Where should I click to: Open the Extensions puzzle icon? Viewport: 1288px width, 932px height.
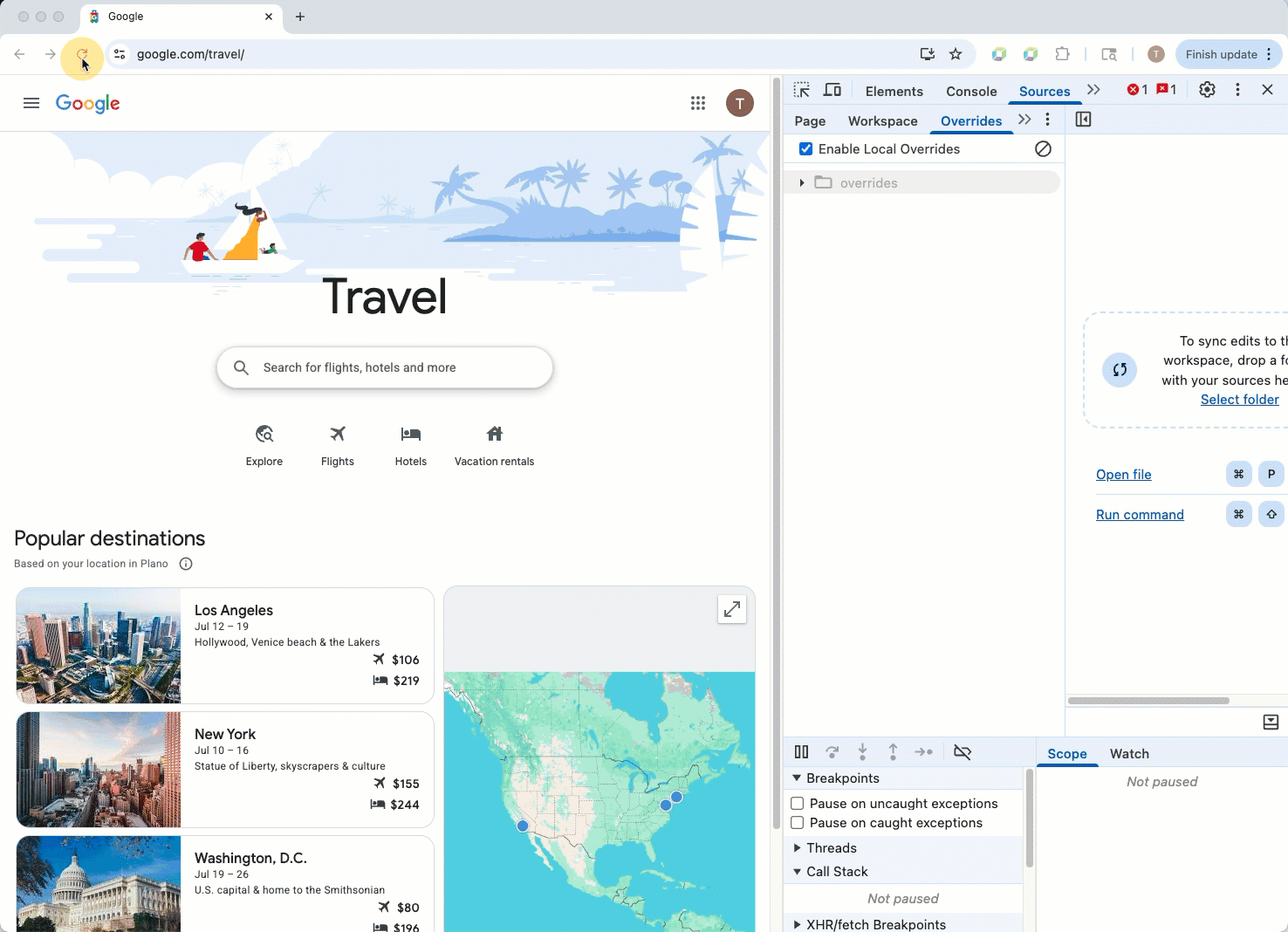point(1062,54)
